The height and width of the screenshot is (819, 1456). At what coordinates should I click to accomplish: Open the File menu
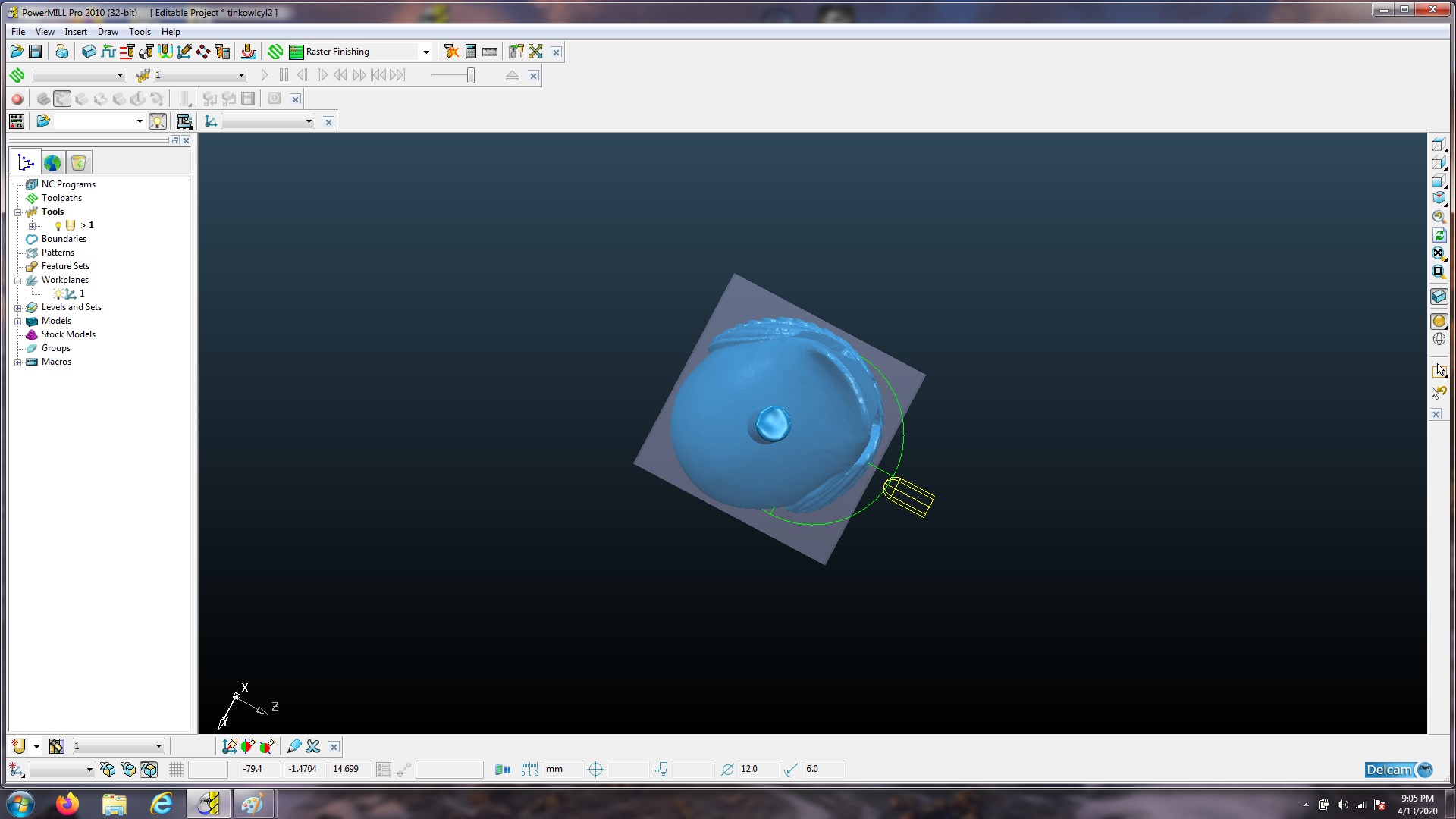point(18,32)
